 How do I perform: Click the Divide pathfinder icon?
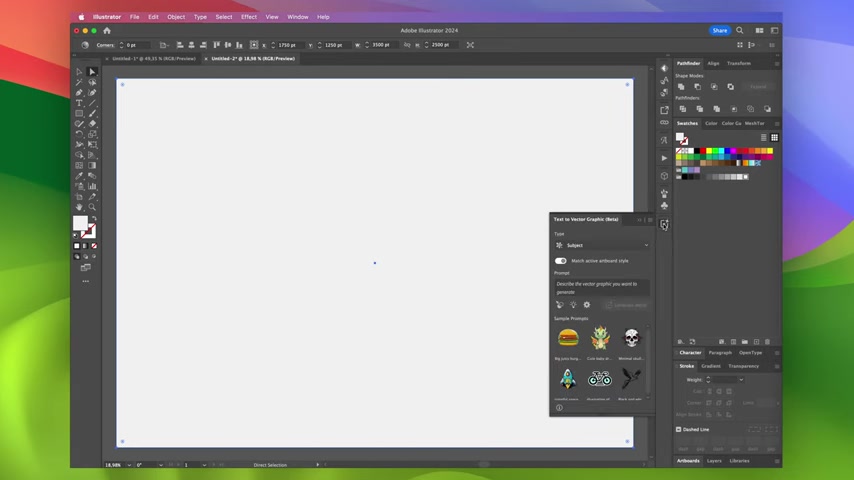pyautogui.click(x=682, y=109)
